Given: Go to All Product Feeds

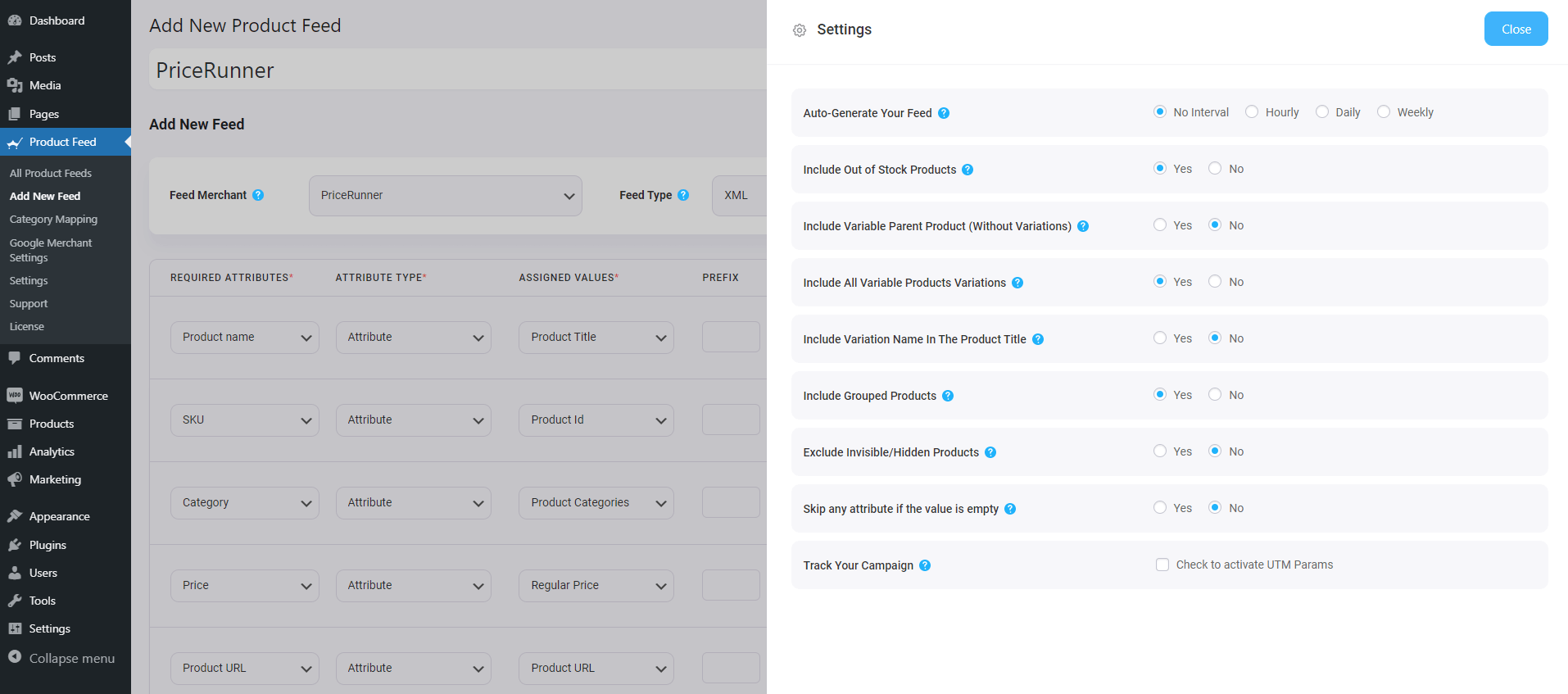Looking at the screenshot, I should (x=51, y=173).
